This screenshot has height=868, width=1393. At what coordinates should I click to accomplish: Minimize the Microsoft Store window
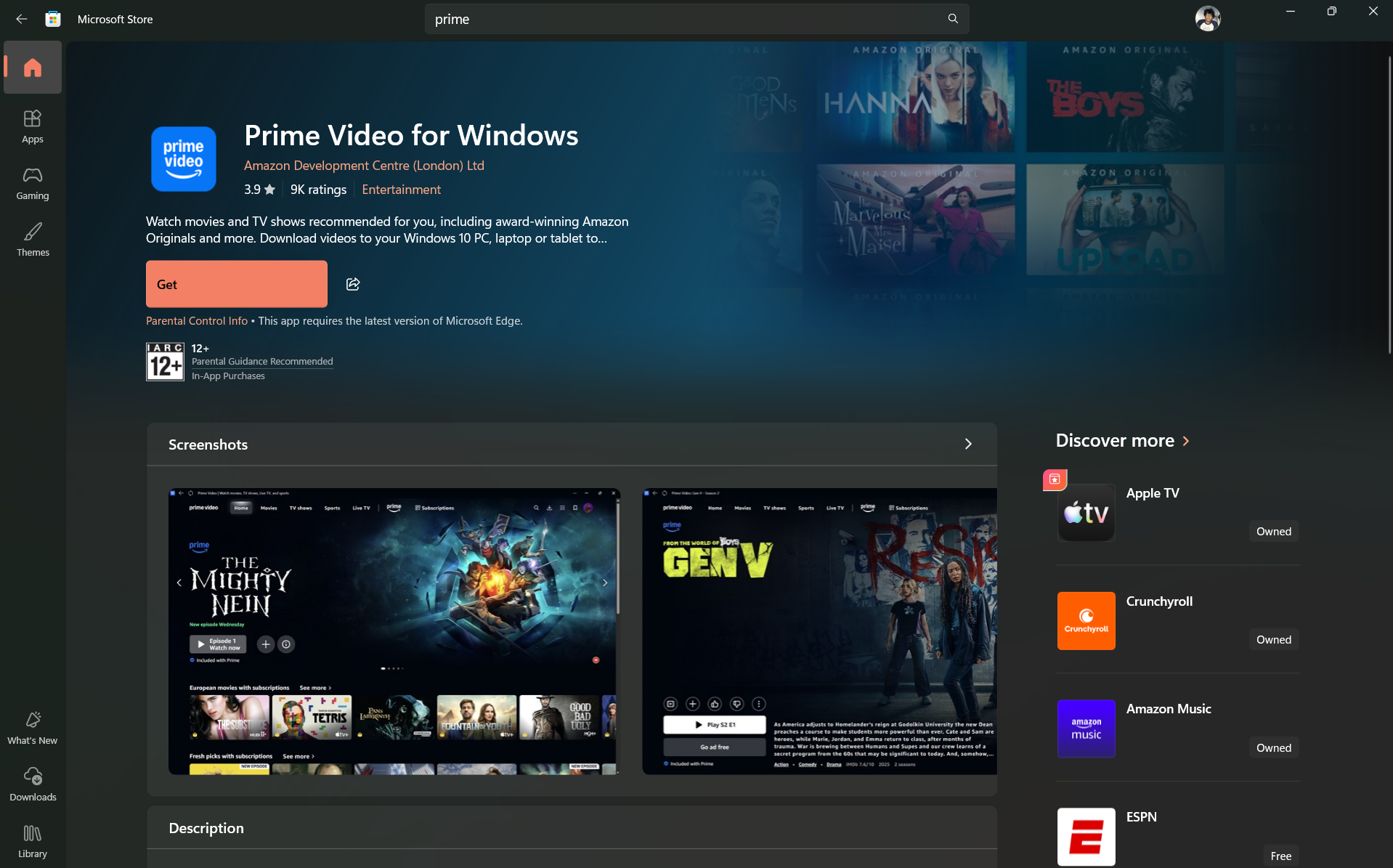pos(1290,12)
